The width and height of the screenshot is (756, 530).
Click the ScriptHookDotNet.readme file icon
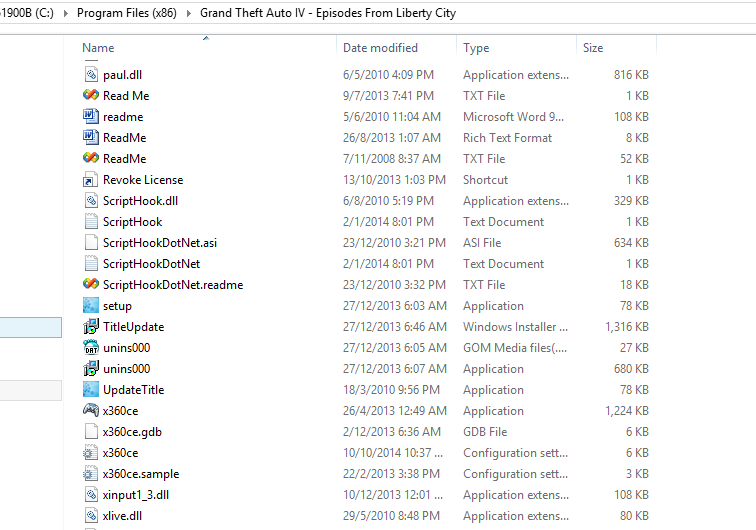point(91,285)
